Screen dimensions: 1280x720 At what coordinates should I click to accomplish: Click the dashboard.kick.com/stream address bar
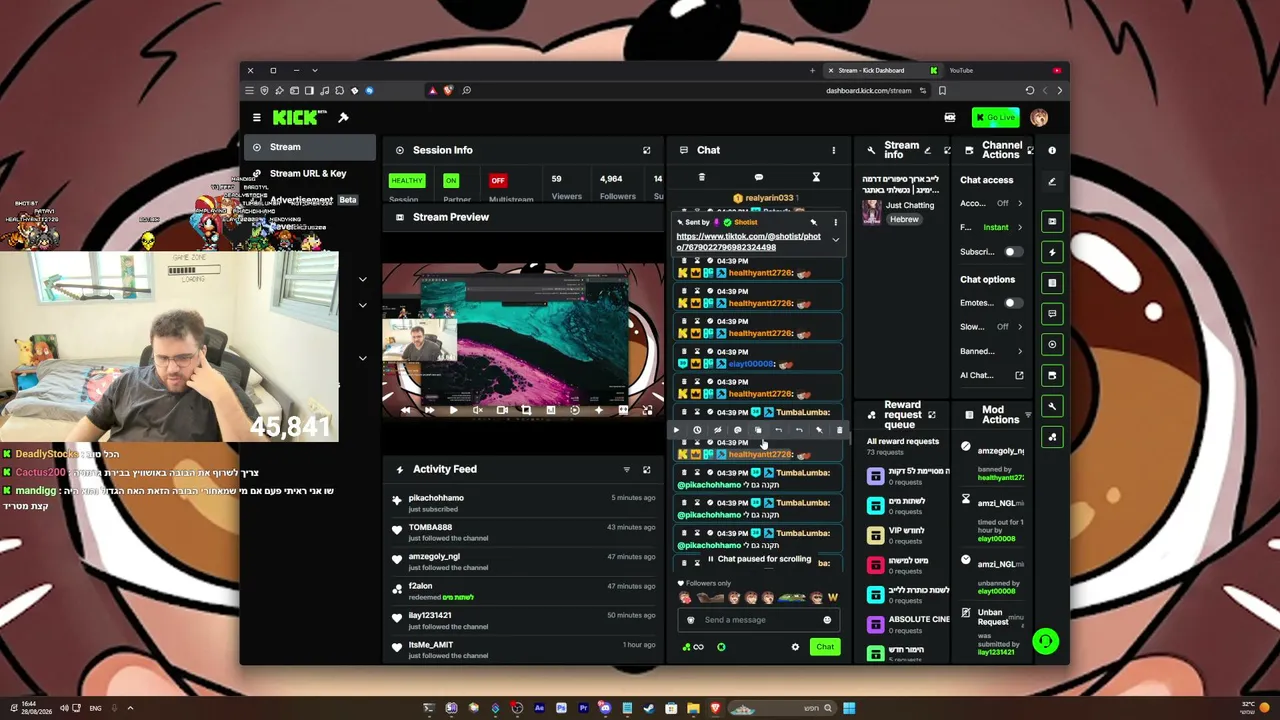coord(869,91)
